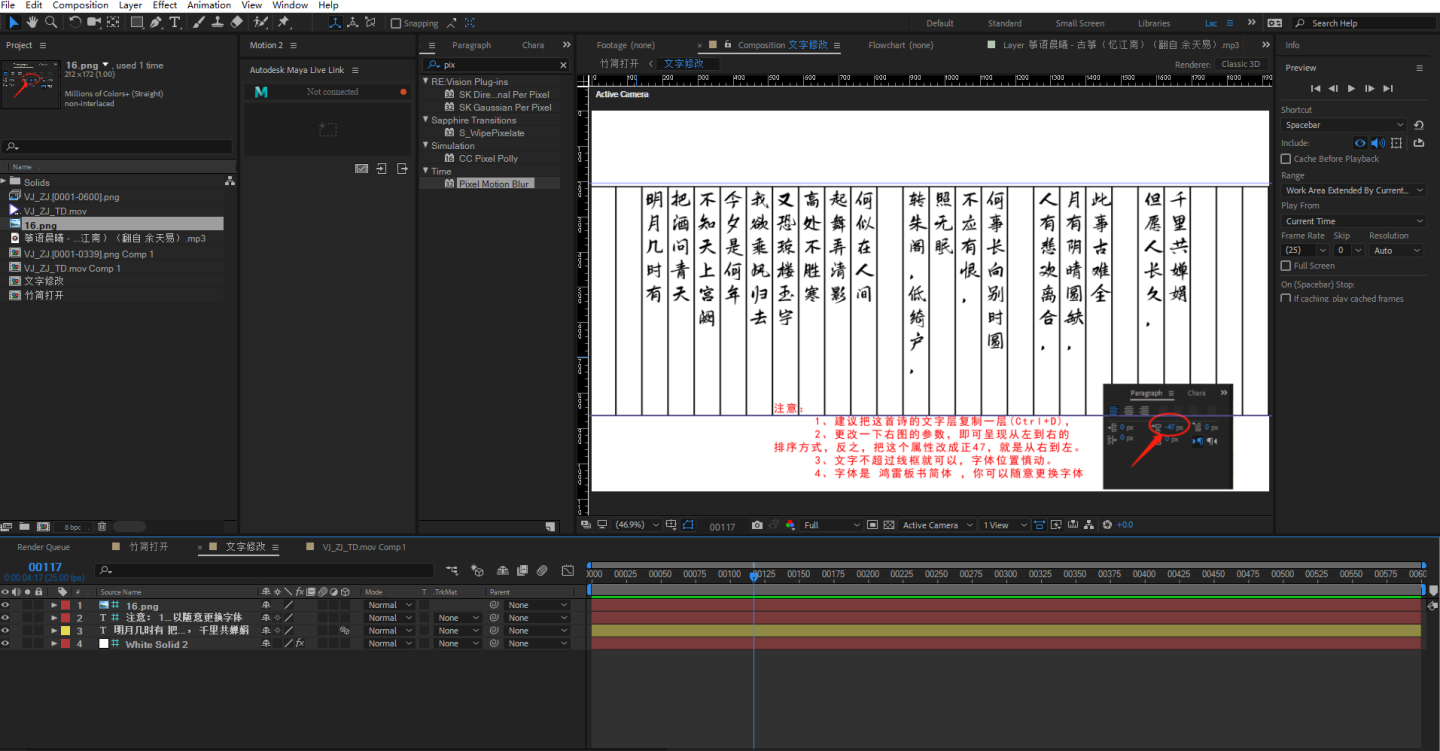Select the Pan Behind anchor point tool
Viewport: 1440px width, 751px height.
pyautogui.click(x=113, y=22)
